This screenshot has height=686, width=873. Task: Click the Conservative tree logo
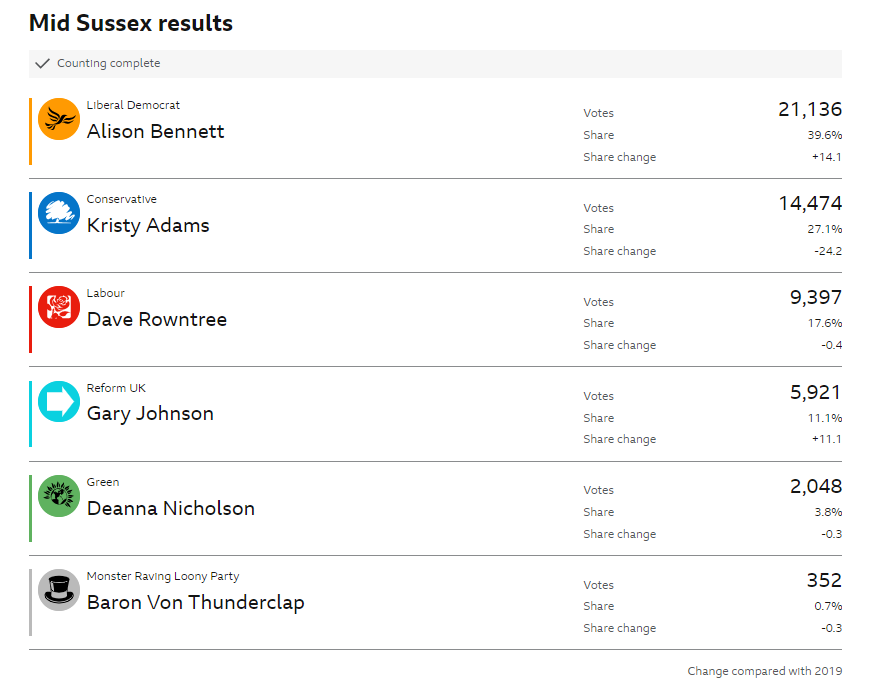[59, 213]
